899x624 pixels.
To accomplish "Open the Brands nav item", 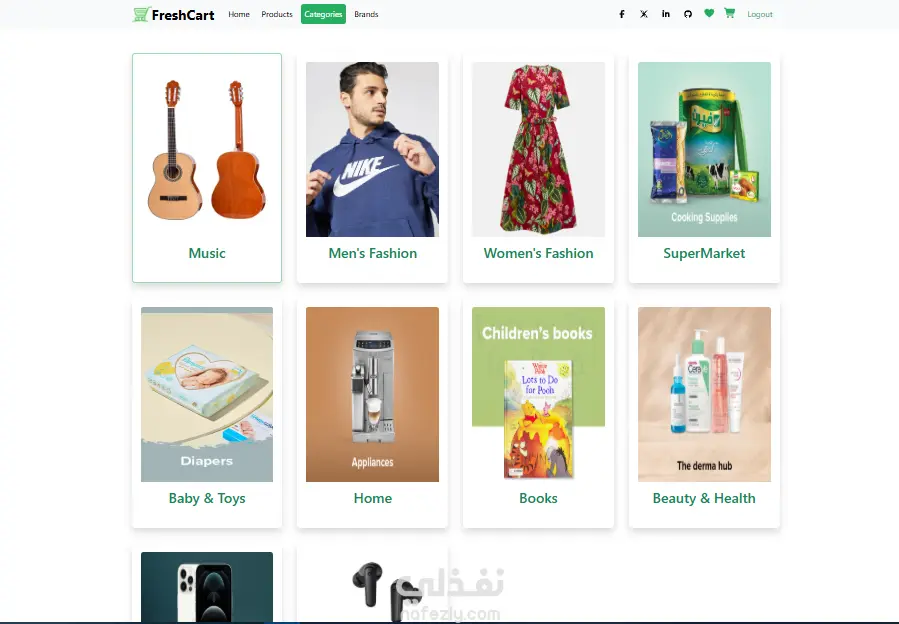I will point(366,14).
